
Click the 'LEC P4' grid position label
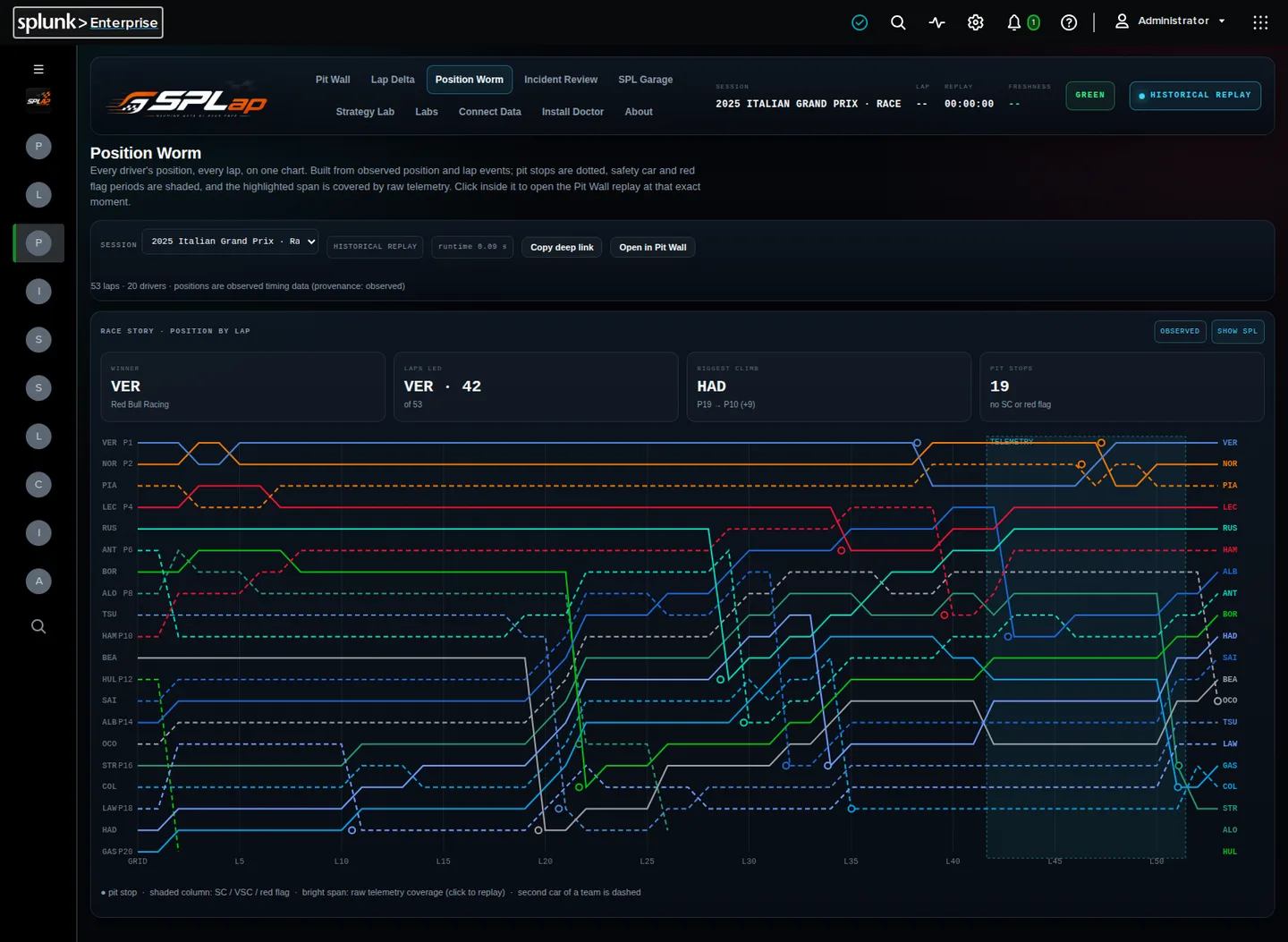pos(117,507)
